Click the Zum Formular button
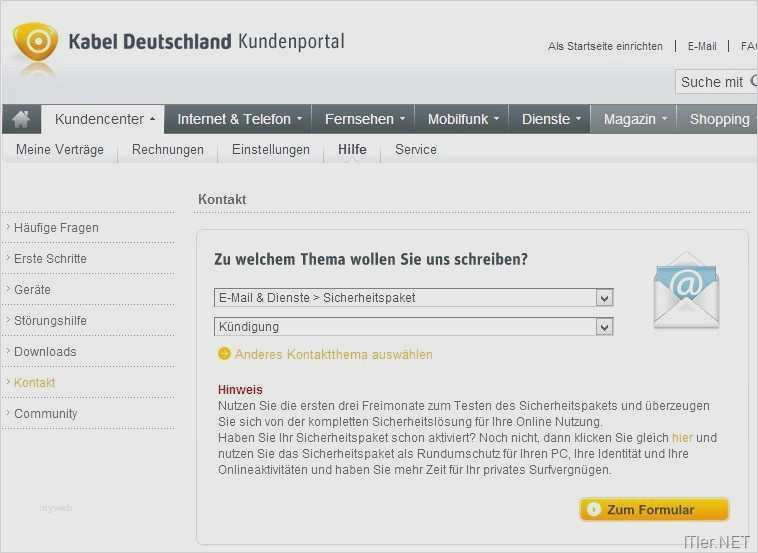The image size is (758, 553). (x=654, y=509)
